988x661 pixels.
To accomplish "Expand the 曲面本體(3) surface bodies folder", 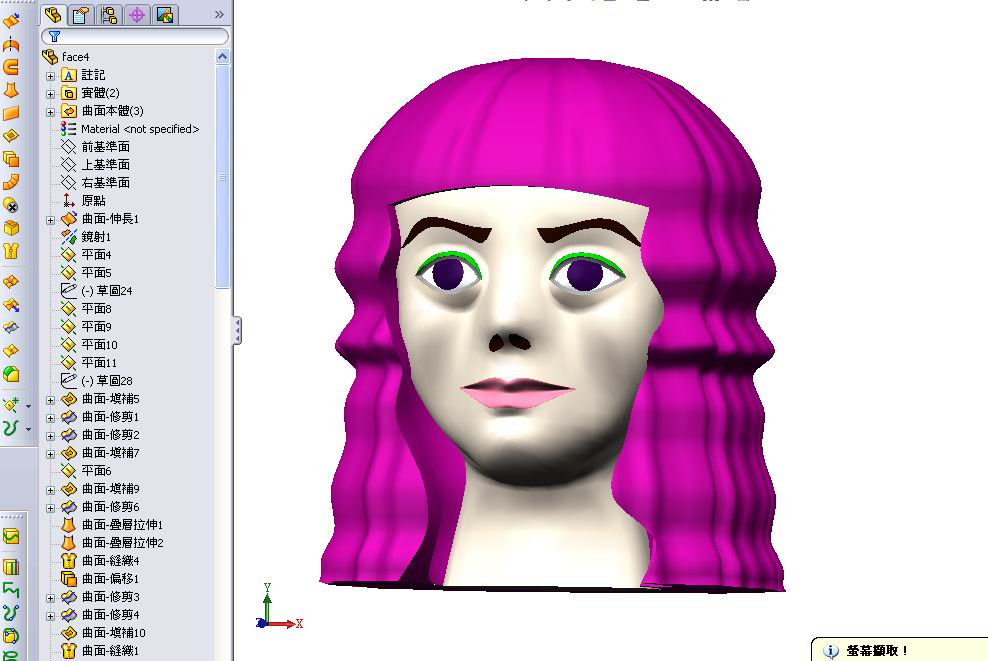I will [x=51, y=111].
